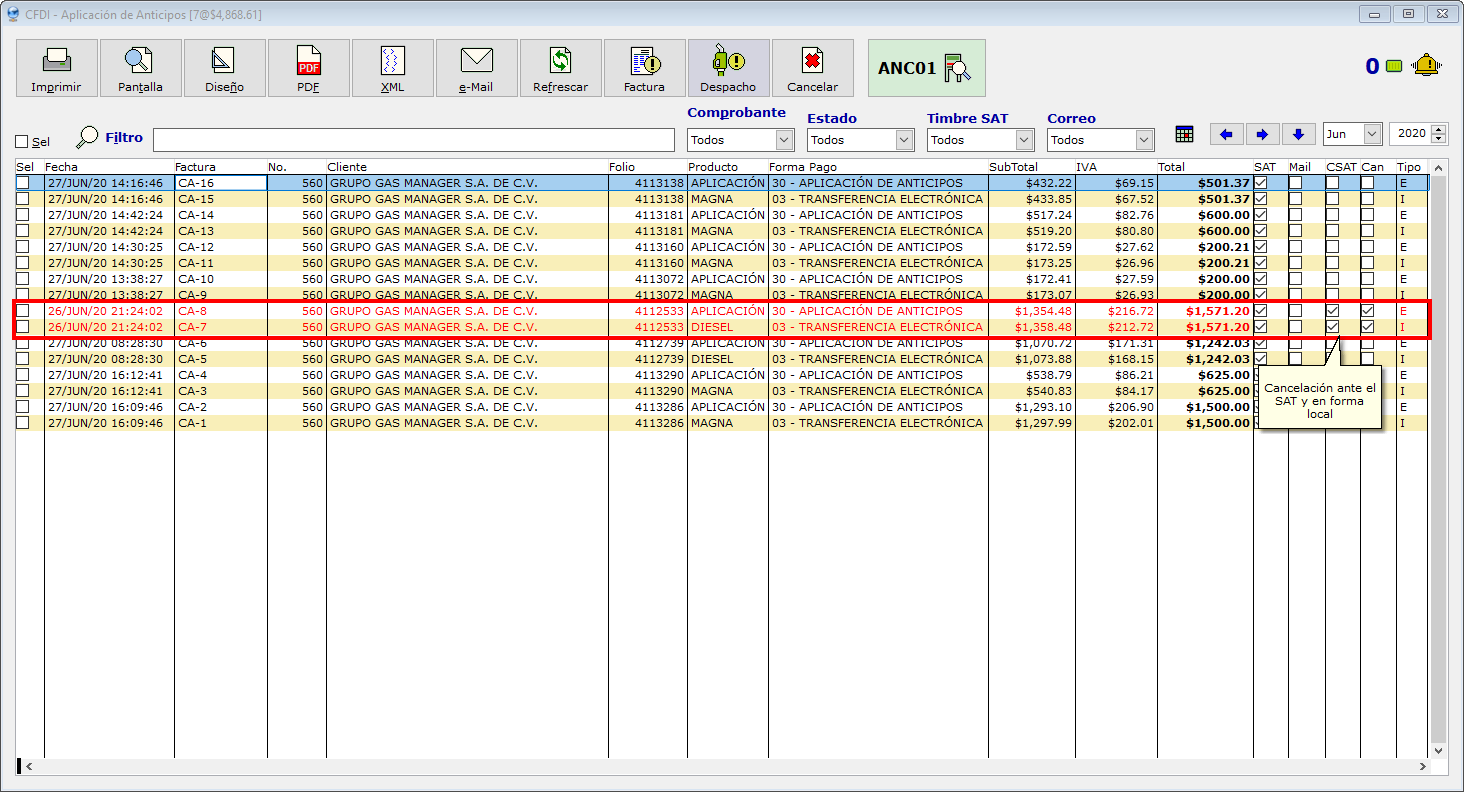The image size is (1464, 792).
Task: Click the Total column header
Action: click(x=1171, y=167)
